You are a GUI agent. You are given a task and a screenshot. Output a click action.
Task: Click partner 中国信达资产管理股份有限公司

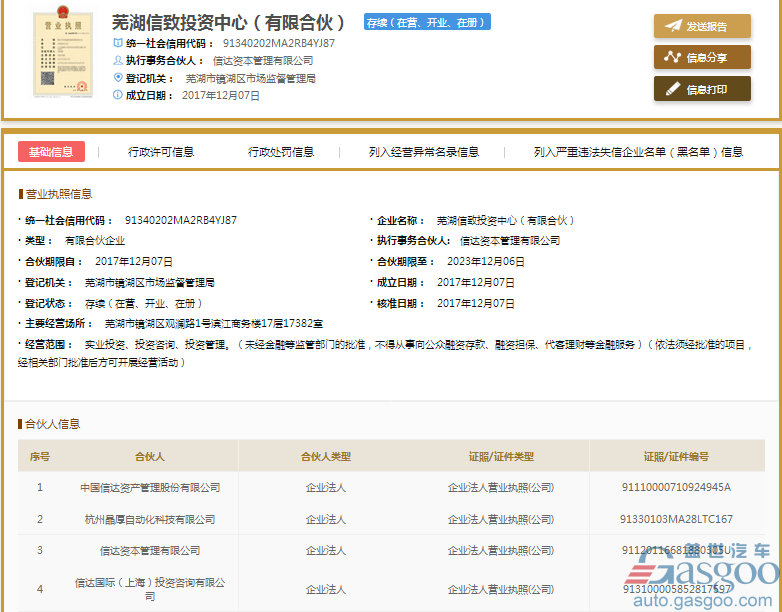(150, 487)
